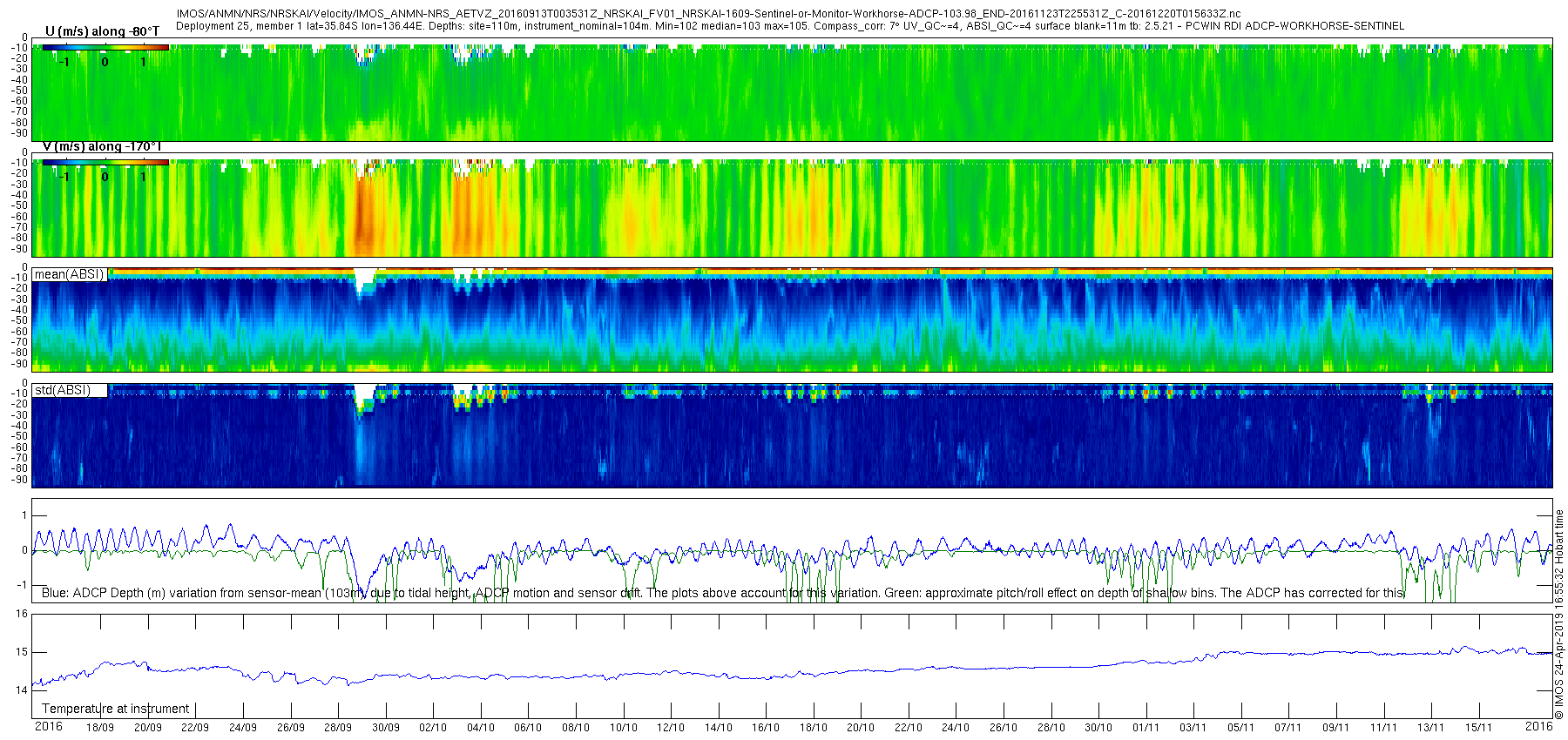Click the 18/10 date tick label
Image resolution: width=1568 pixels, height=740 pixels.
coord(814,728)
